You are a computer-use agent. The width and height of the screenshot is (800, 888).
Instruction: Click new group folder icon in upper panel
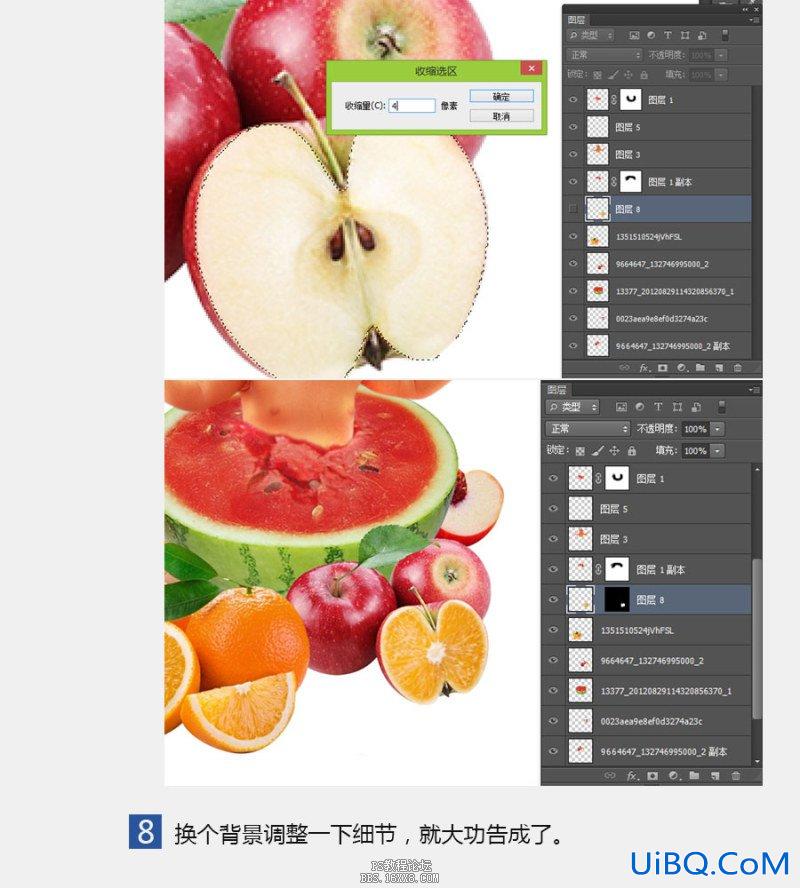700,368
